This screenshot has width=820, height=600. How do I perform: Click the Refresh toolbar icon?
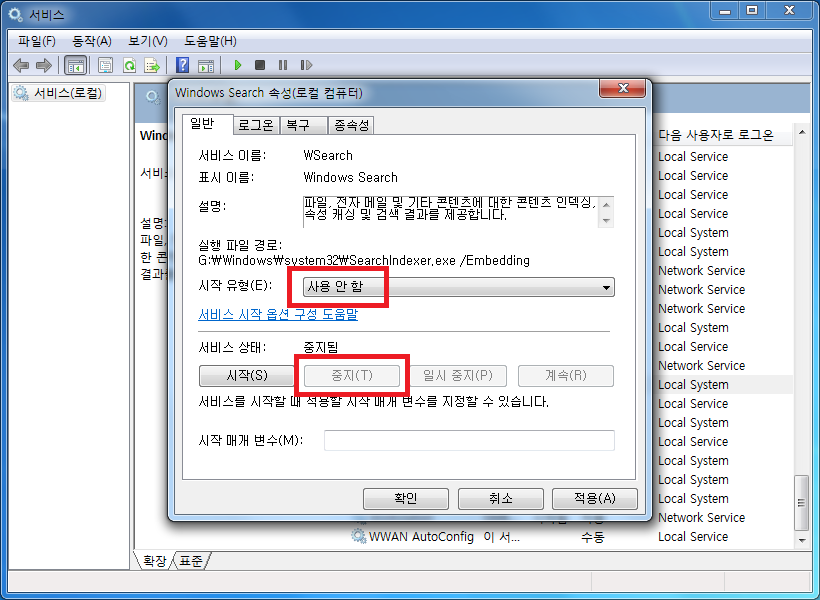tap(129, 65)
